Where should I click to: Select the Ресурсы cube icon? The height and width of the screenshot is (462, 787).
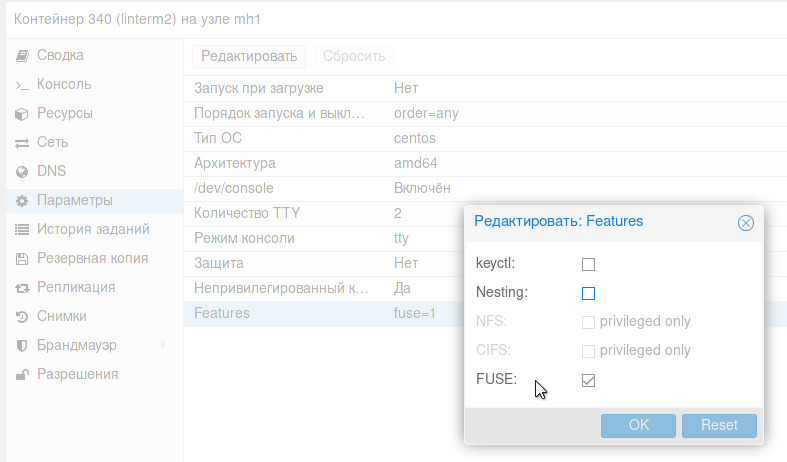tap(22, 114)
